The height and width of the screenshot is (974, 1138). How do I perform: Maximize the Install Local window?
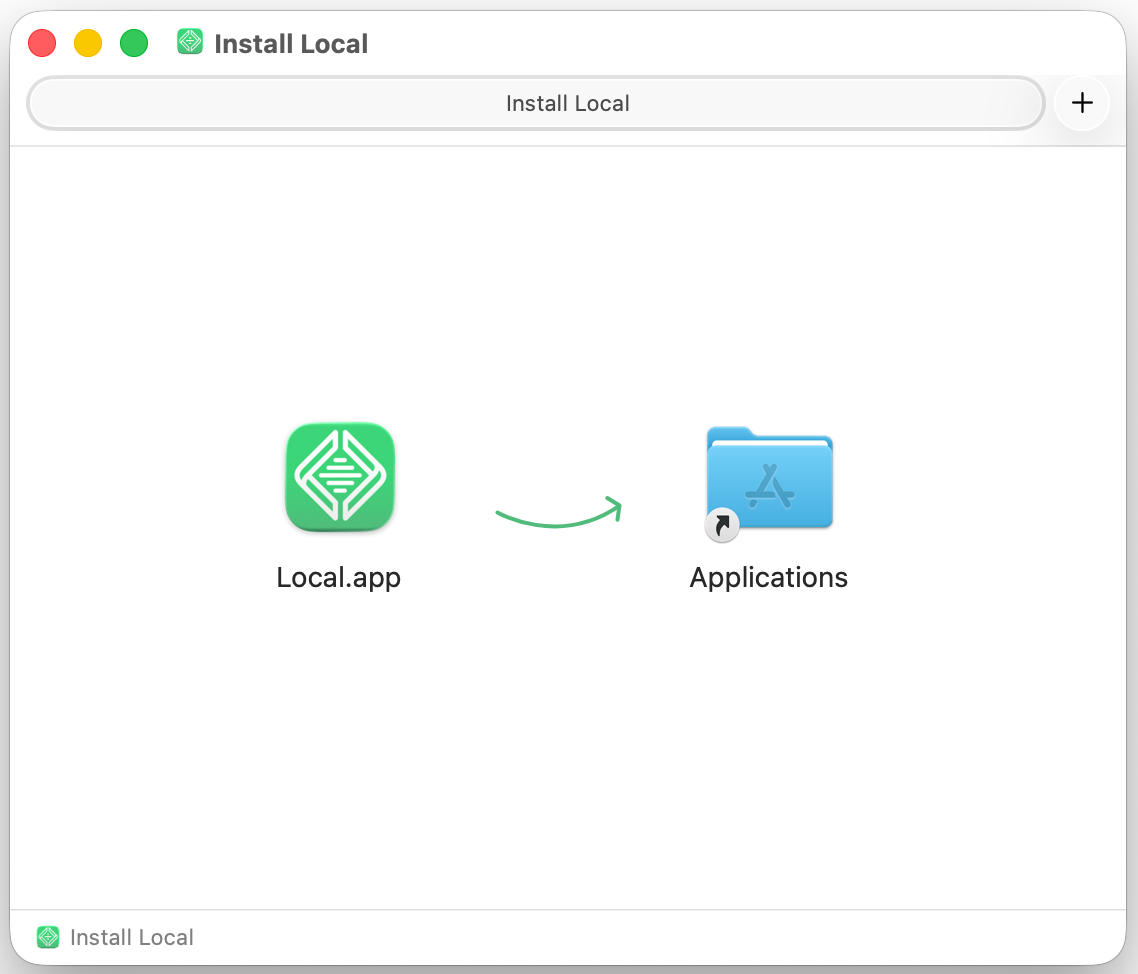coord(134,43)
